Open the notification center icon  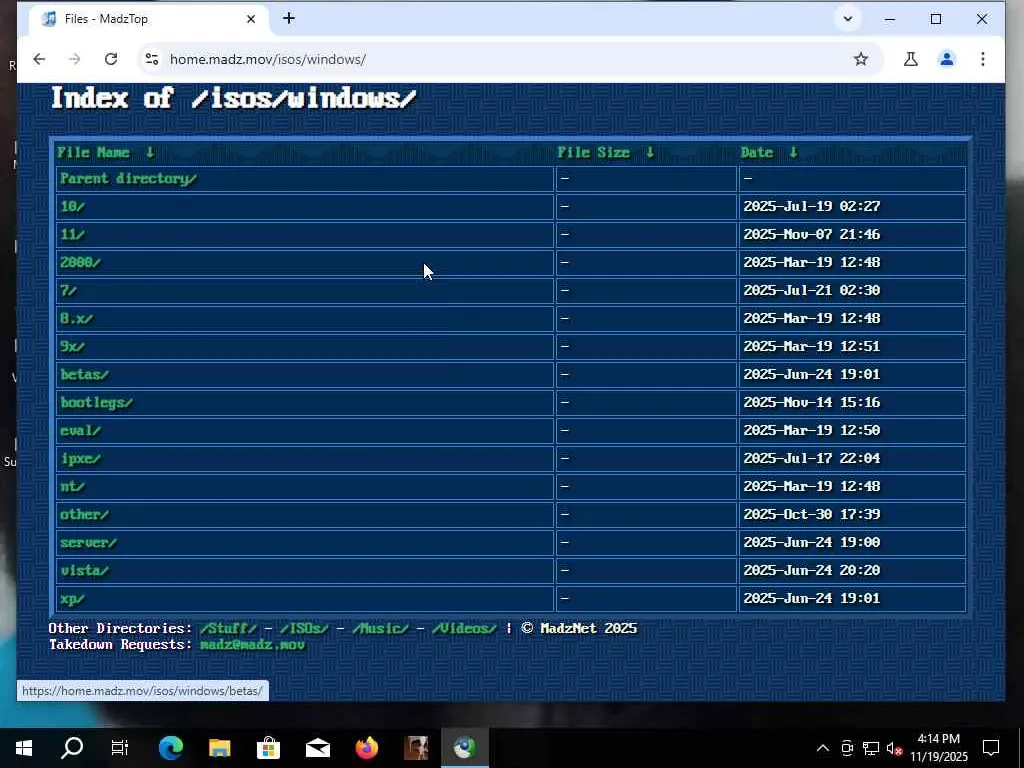click(991, 748)
